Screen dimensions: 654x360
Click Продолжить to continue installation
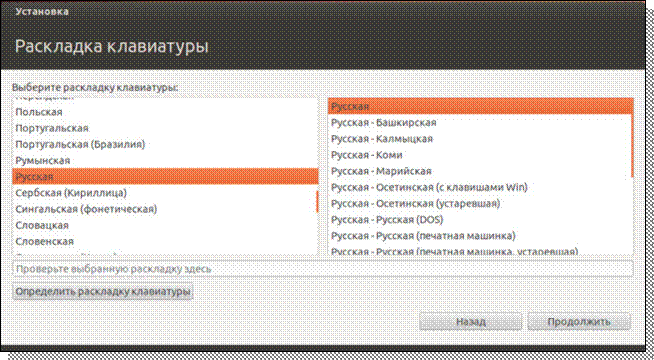tap(579, 322)
